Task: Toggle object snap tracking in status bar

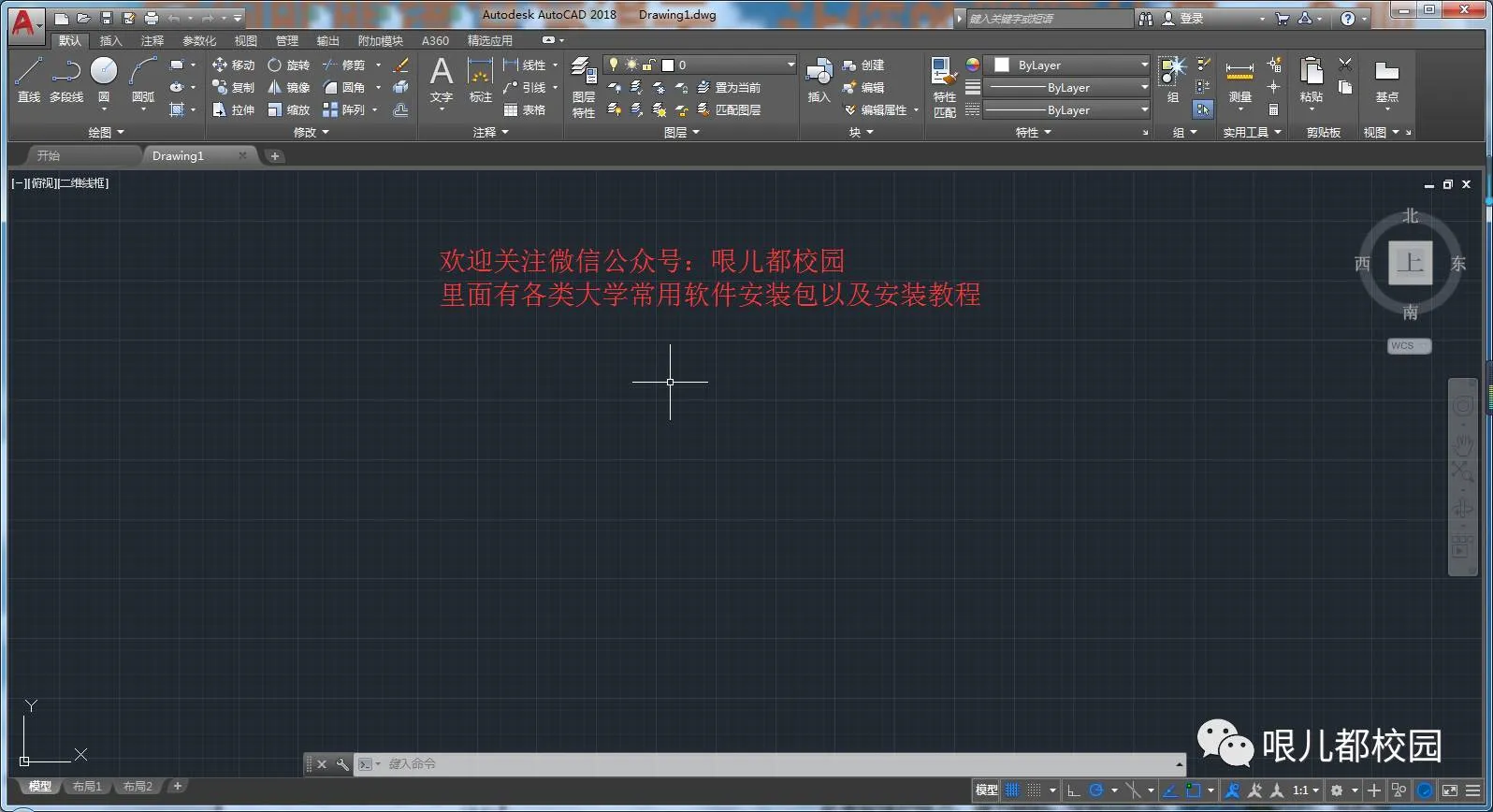Action: (1170, 790)
